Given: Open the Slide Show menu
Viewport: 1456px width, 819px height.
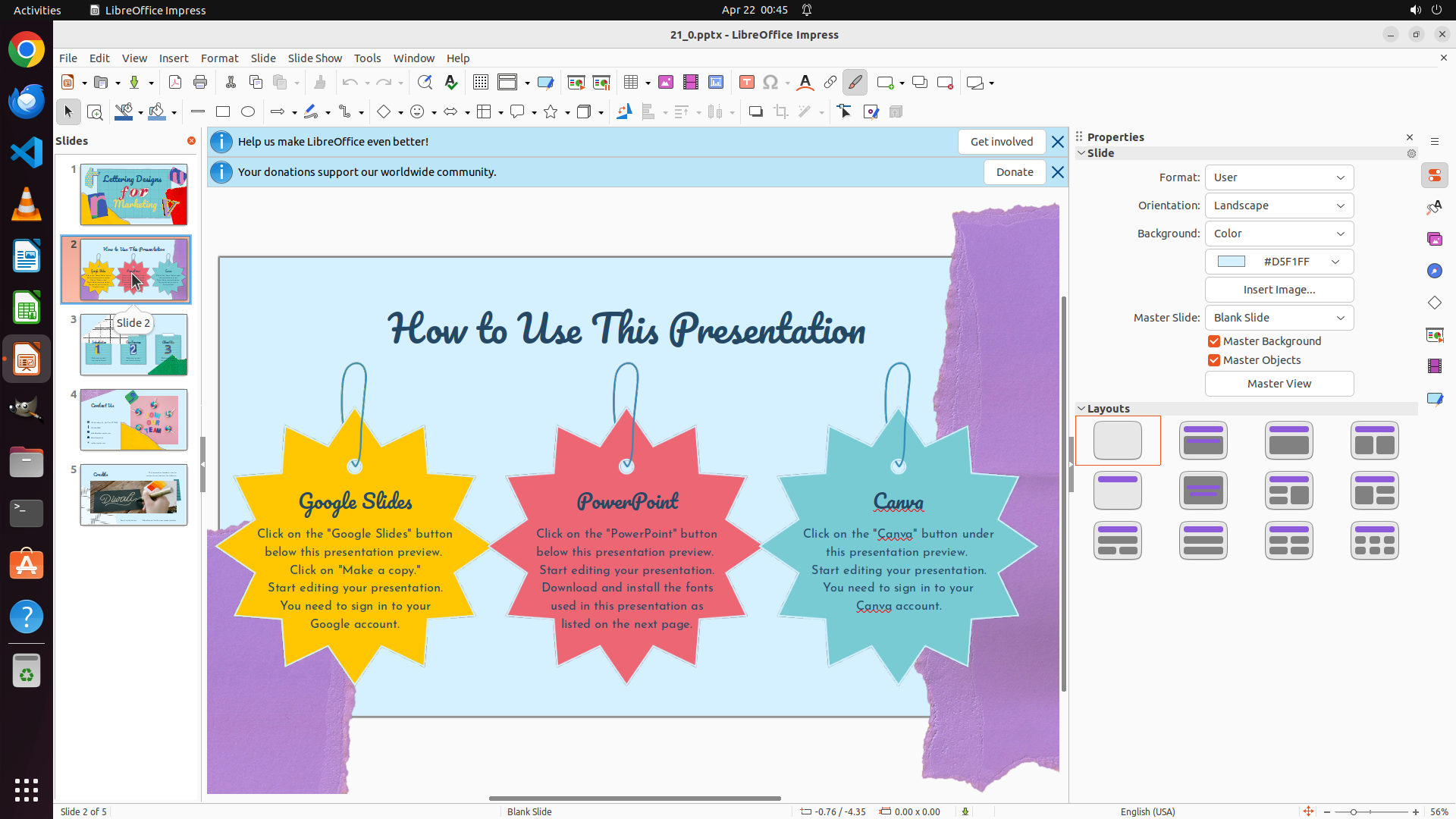Looking at the screenshot, I should [x=315, y=58].
